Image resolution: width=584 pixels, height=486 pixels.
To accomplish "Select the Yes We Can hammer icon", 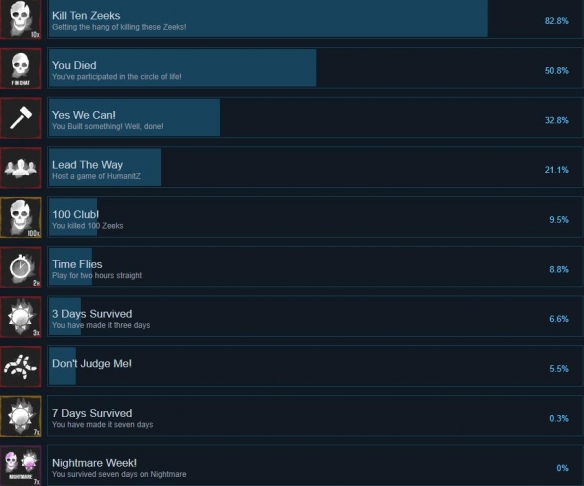I will [x=21, y=118].
